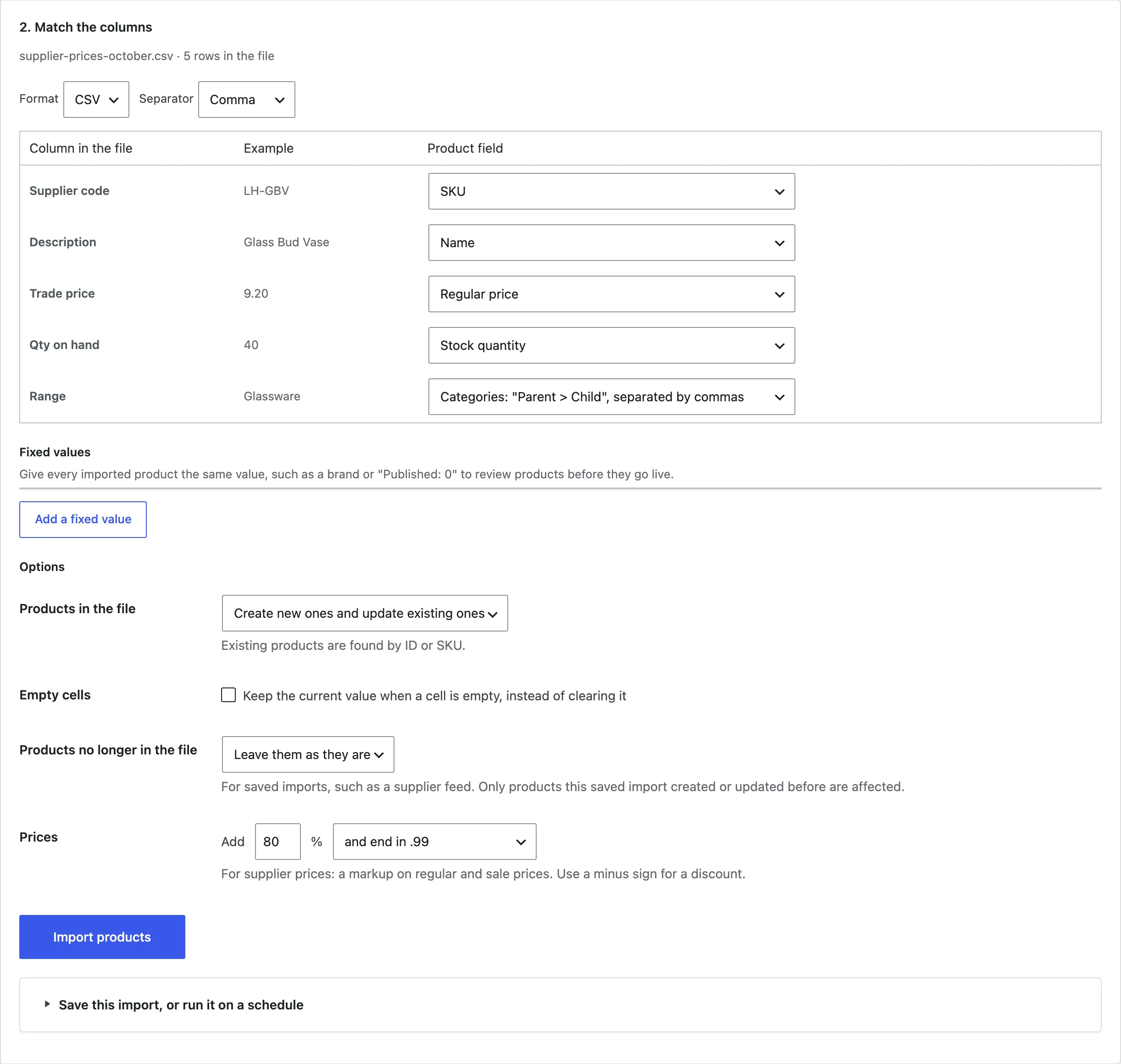The image size is (1121, 1064).
Task: Open the Leave them as they are dropdown
Action: point(308,754)
